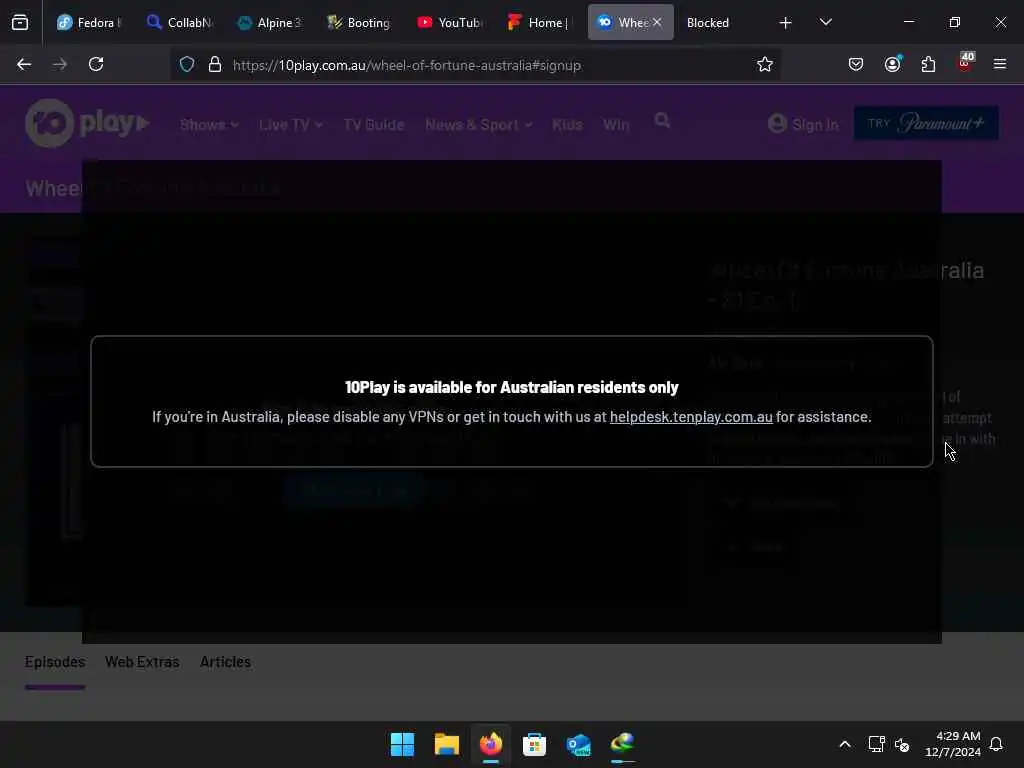Open the notifications bell icon
Screen dimensions: 1024x768
click(996, 744)
